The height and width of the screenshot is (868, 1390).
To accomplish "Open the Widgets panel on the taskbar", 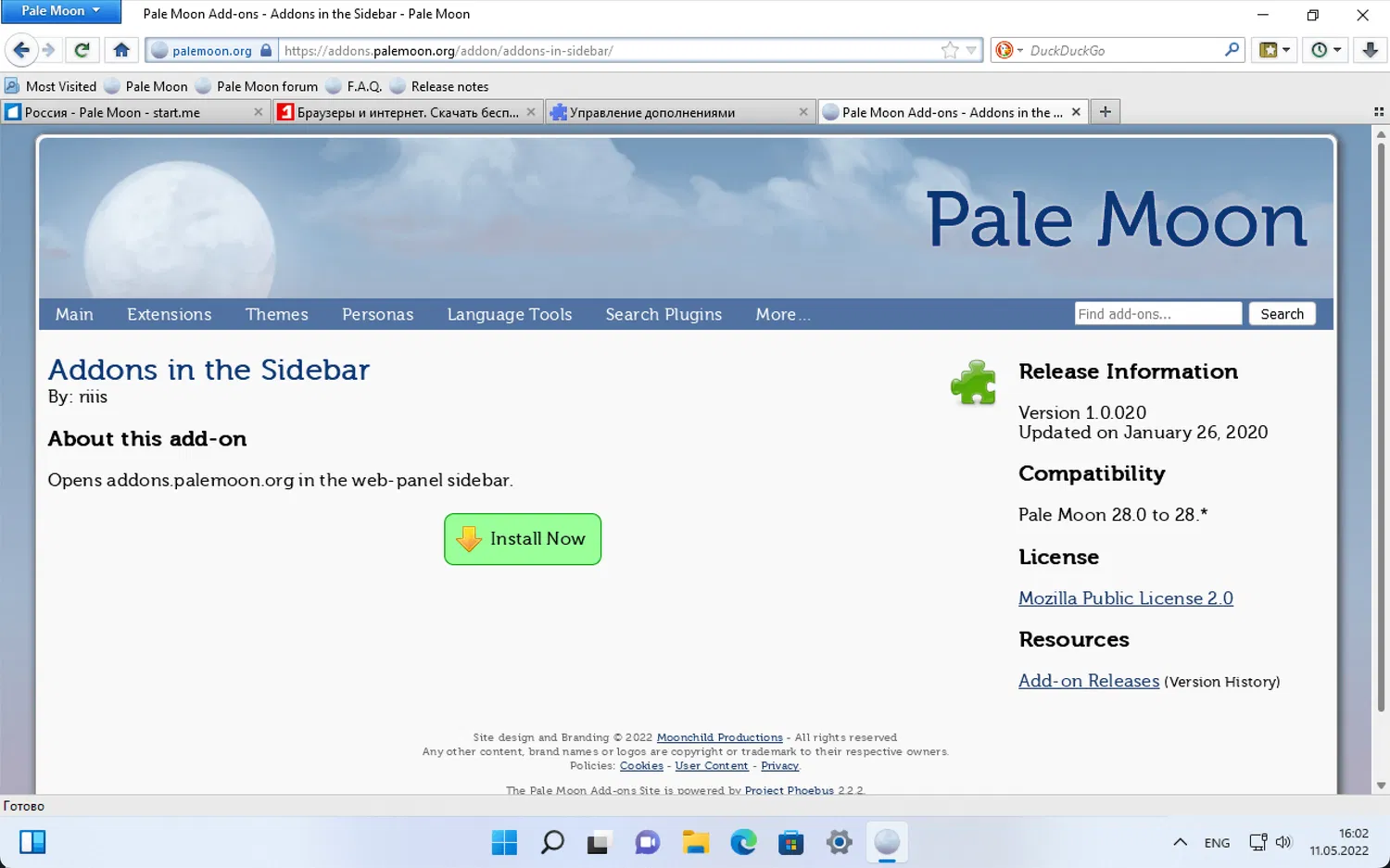I will [32, 842].
